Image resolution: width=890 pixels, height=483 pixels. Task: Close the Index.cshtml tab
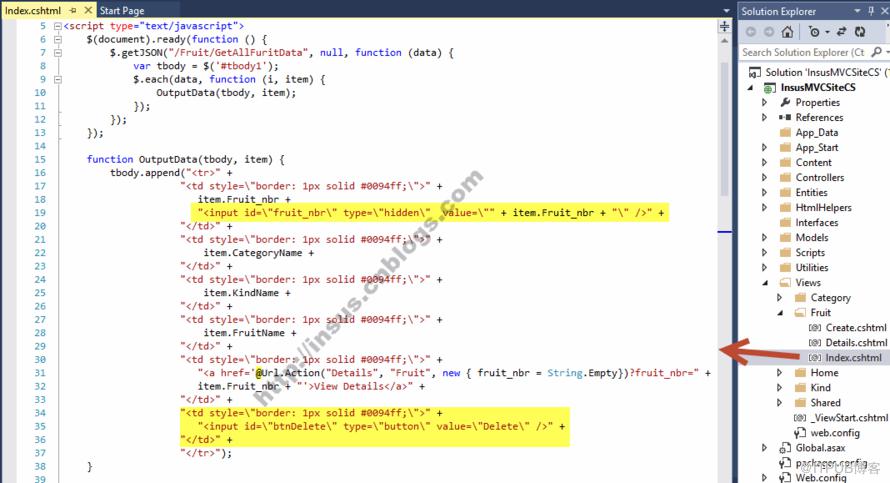[88, 10]
